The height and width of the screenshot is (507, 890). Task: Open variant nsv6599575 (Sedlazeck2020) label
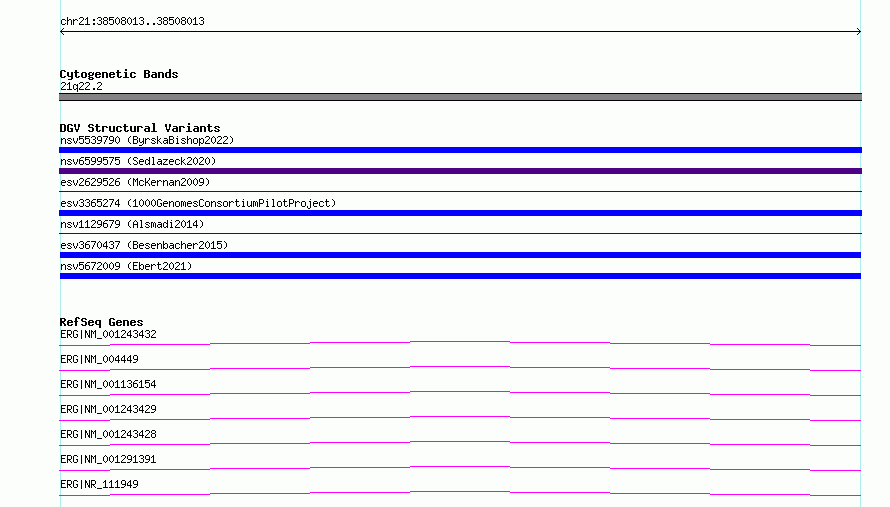point(138,161)
